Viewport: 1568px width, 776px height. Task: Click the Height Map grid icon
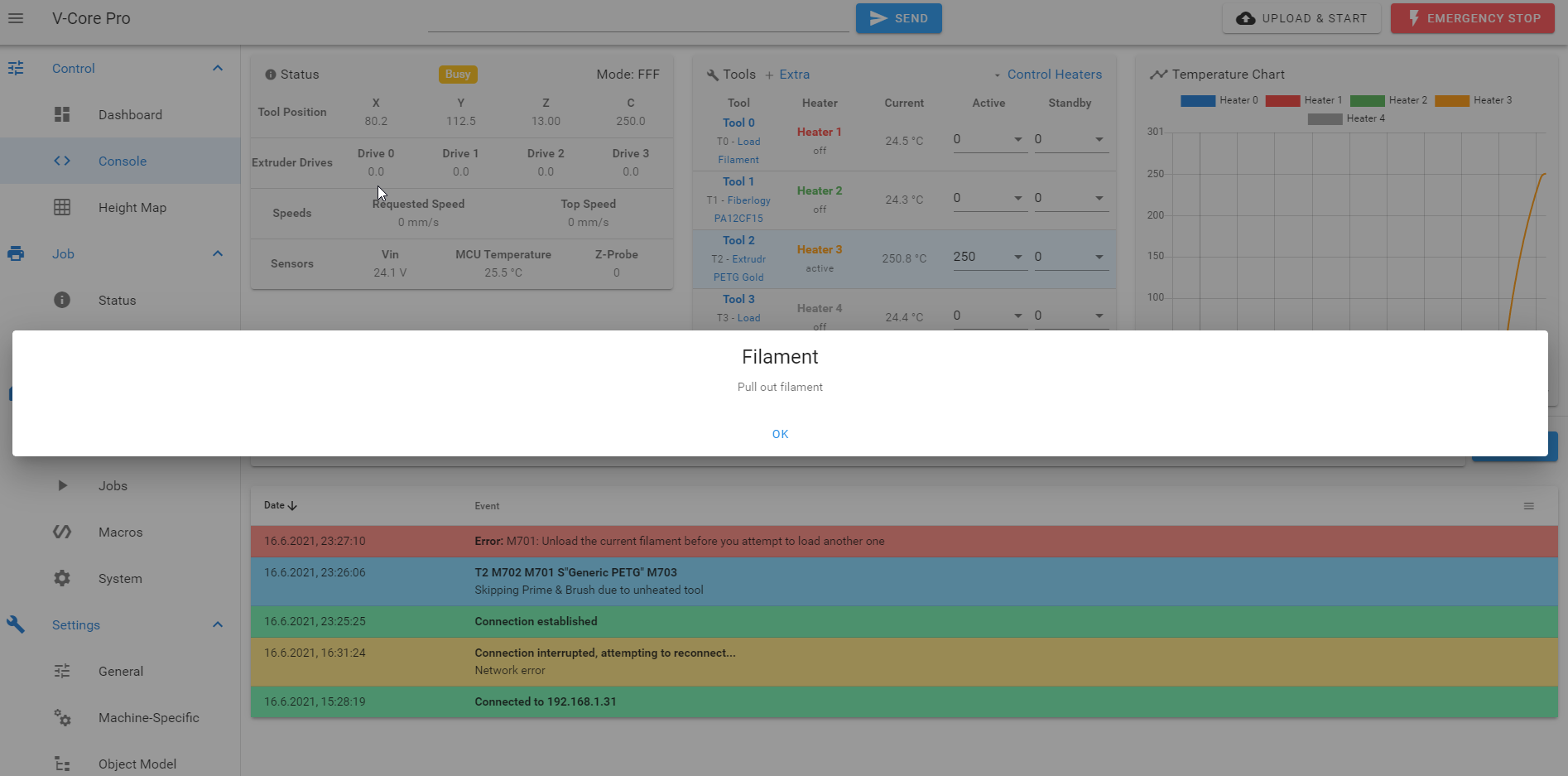tap(62, 207)
